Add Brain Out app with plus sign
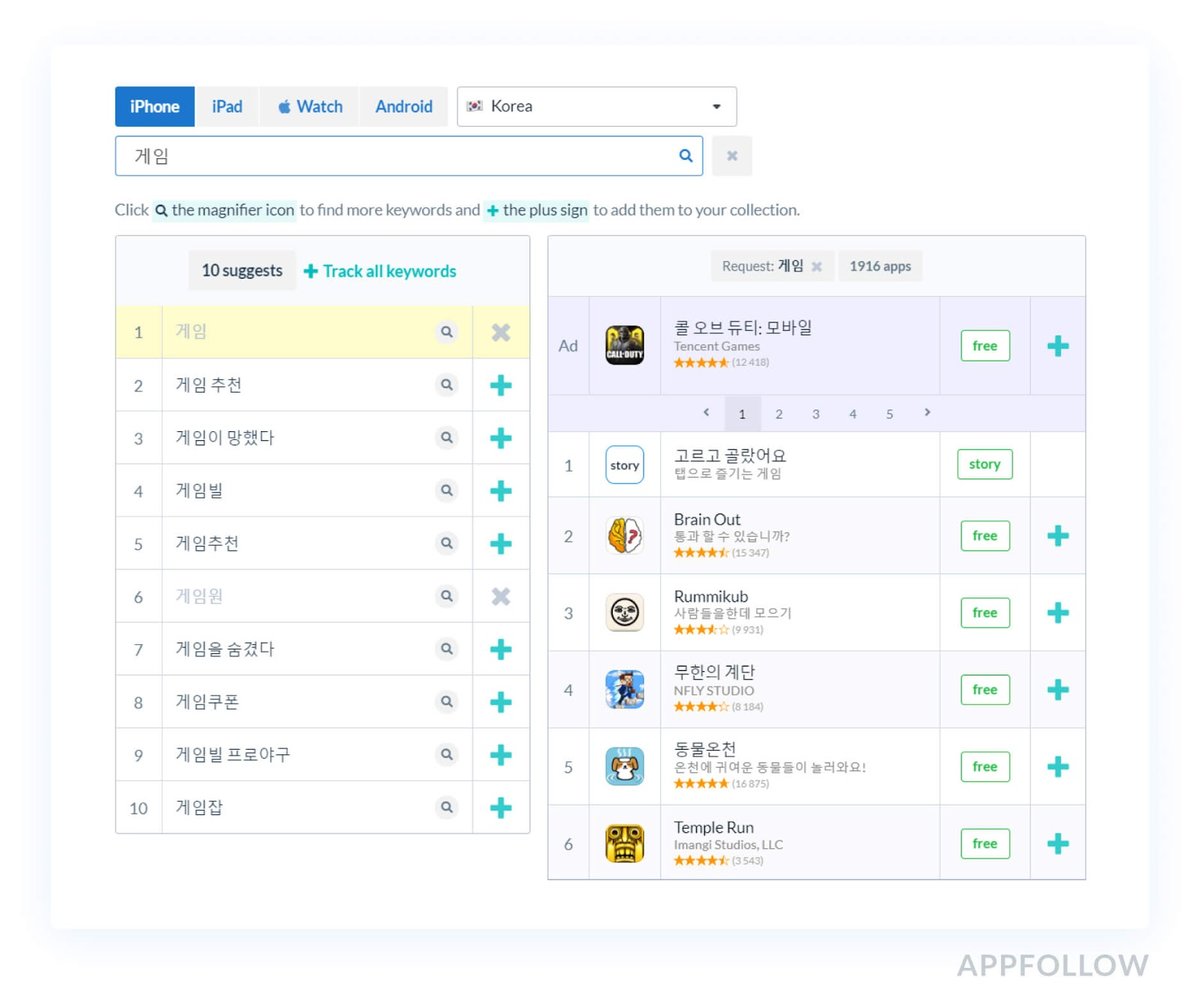Image resolution: width=1200 pixels, height=989 pixels. click(1058, 536)
